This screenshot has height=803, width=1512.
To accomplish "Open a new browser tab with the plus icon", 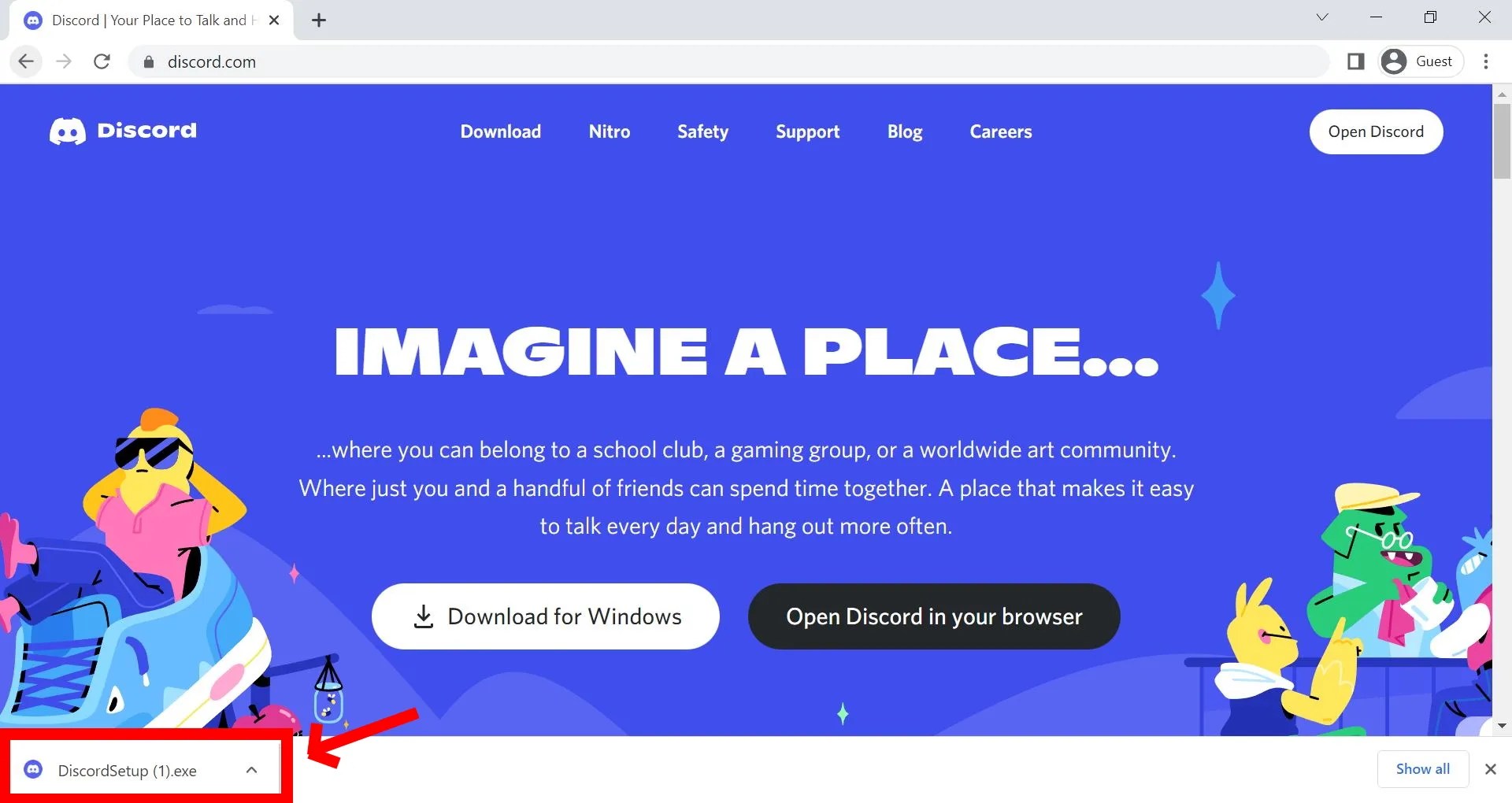I will click(318, 20).
